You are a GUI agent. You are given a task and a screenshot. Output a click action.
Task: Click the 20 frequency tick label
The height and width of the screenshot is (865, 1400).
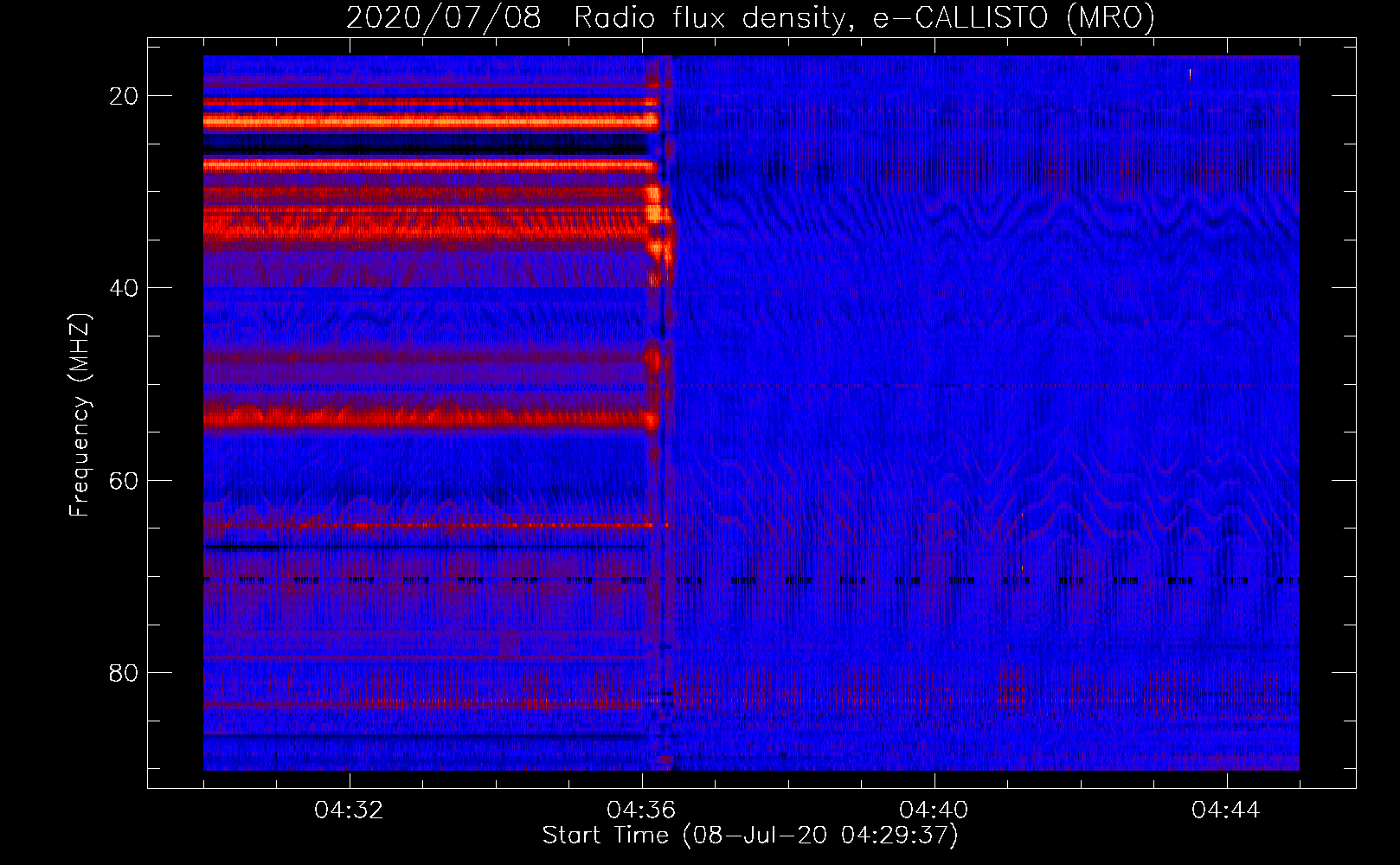pos(124,96)
